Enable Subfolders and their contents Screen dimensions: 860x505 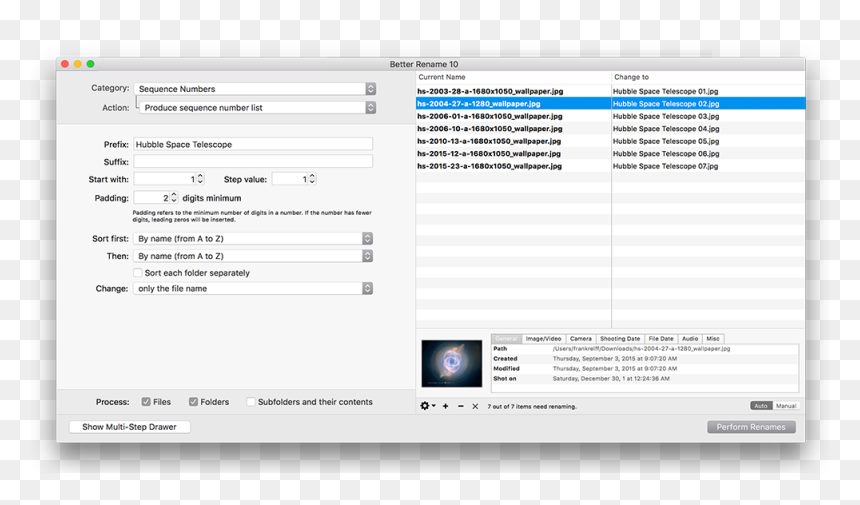[x=251, y=402]
